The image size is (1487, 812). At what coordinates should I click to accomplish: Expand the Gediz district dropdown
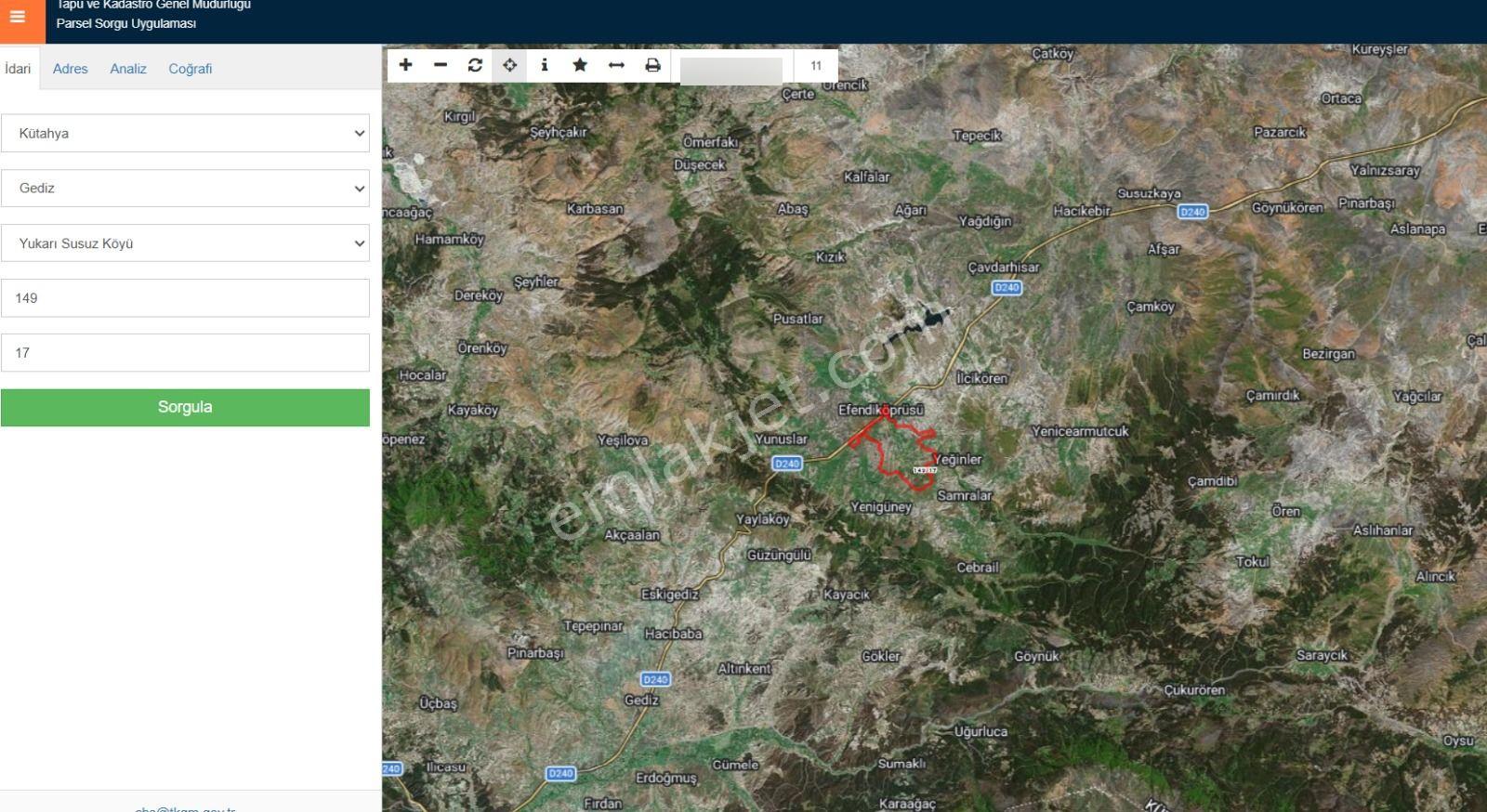click(x=185, y=188)
